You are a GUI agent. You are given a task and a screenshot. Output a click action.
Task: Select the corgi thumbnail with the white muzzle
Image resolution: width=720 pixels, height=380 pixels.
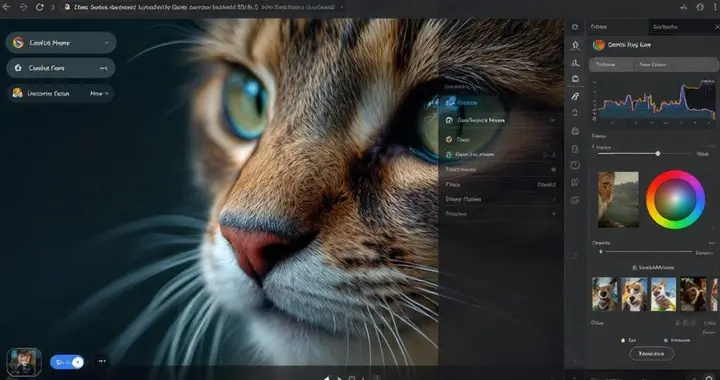pyautogui.click(x=634, y=294)
